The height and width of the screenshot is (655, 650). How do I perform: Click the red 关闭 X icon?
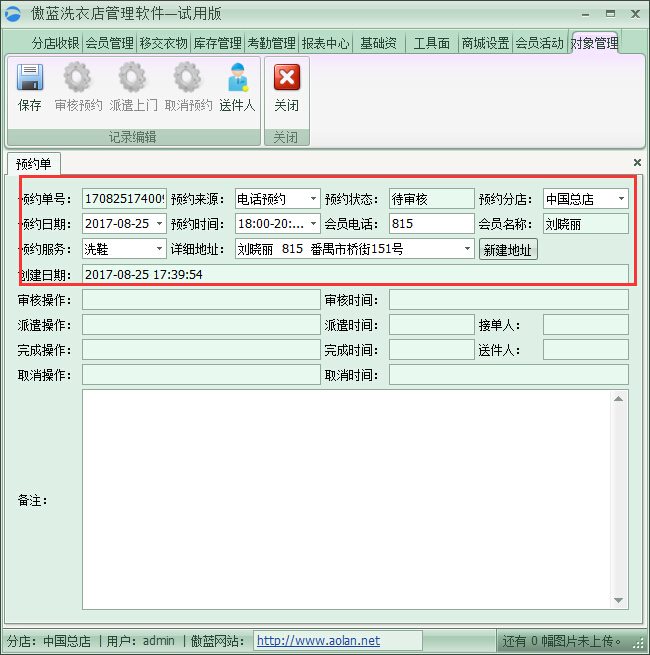tap(286, 78)
